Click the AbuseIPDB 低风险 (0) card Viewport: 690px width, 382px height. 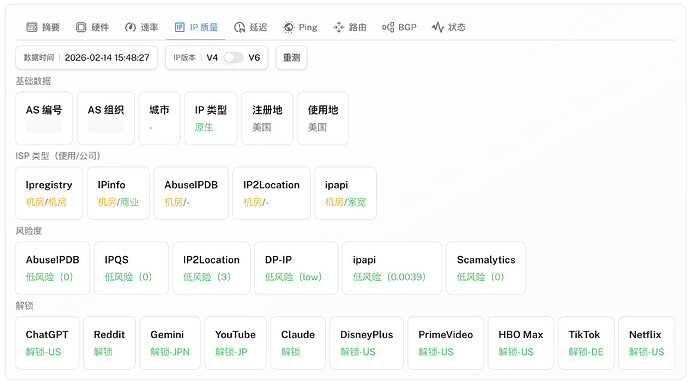[x=52, y=268]
